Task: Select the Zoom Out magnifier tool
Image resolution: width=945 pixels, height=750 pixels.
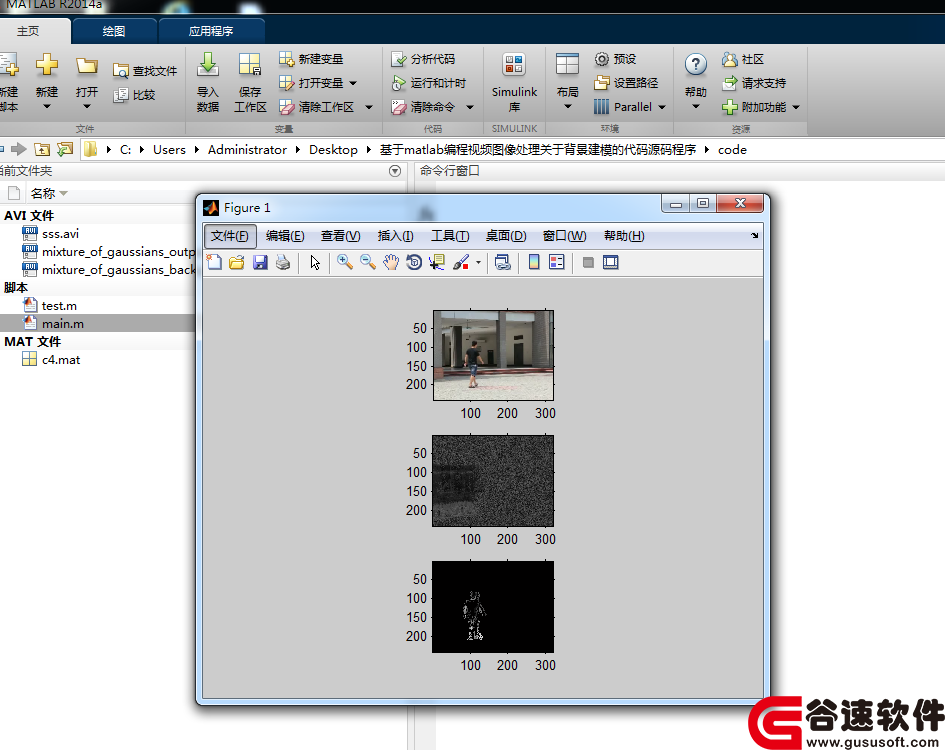Action: pyautogui.click(x=368, y=262)
